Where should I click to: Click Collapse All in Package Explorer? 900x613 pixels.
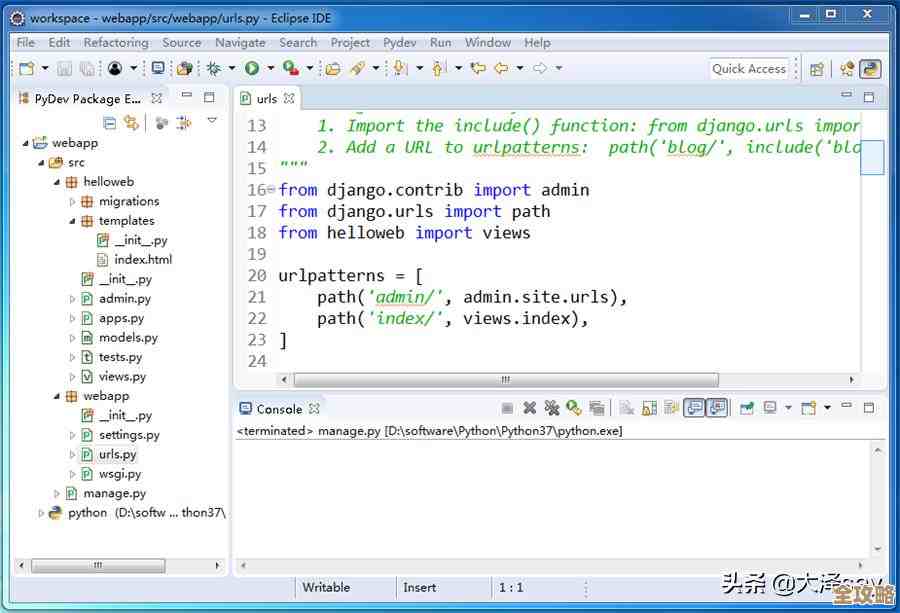pos(110,122)
